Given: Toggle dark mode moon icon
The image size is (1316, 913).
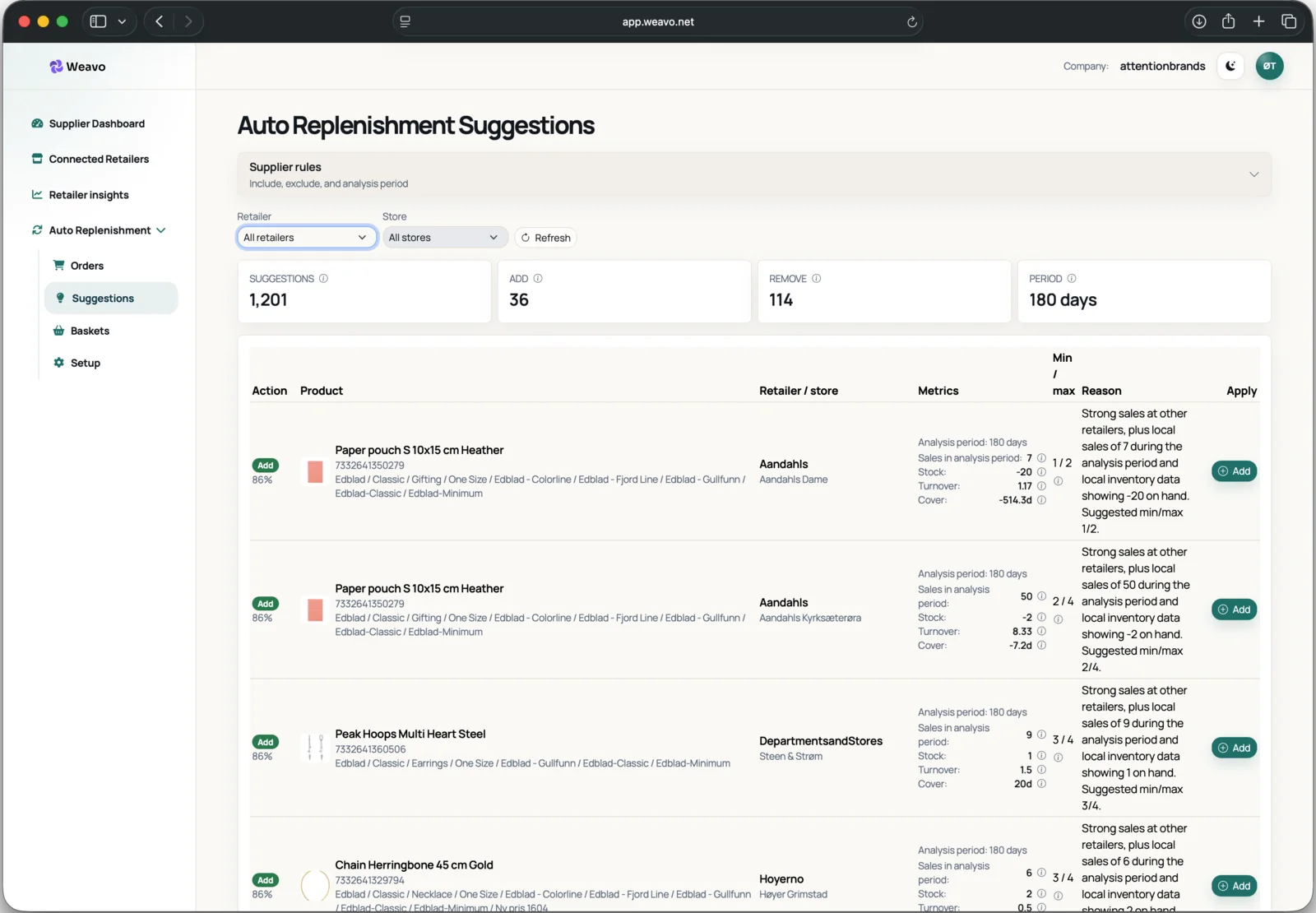Looking at the screenshot, I should [x=1230, y=66].
